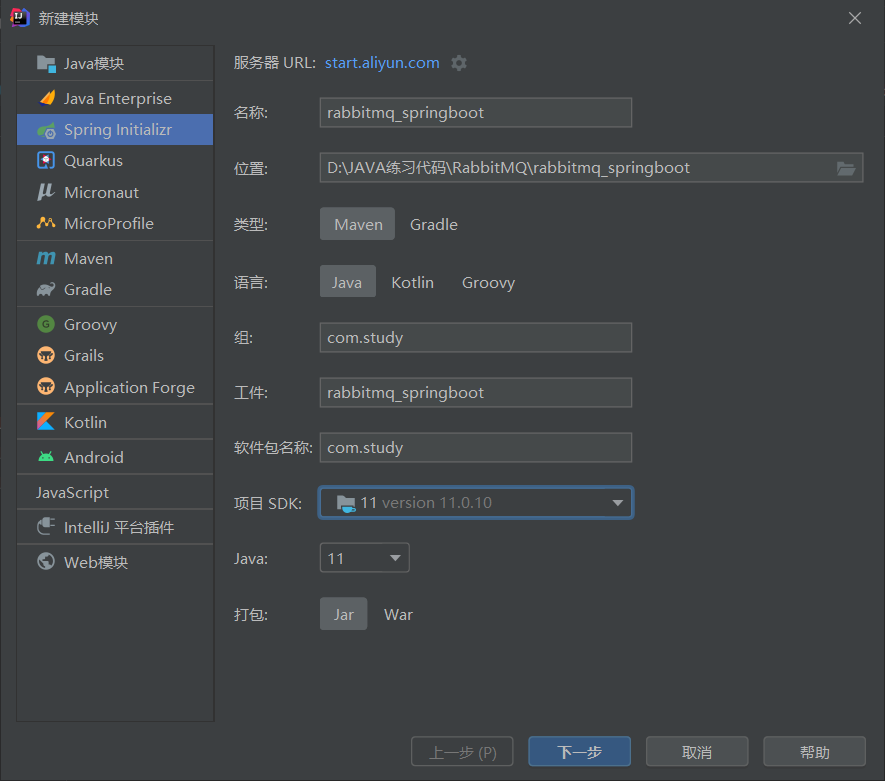
Task: Click the 服务器 URL label
Action: (275, 63)
